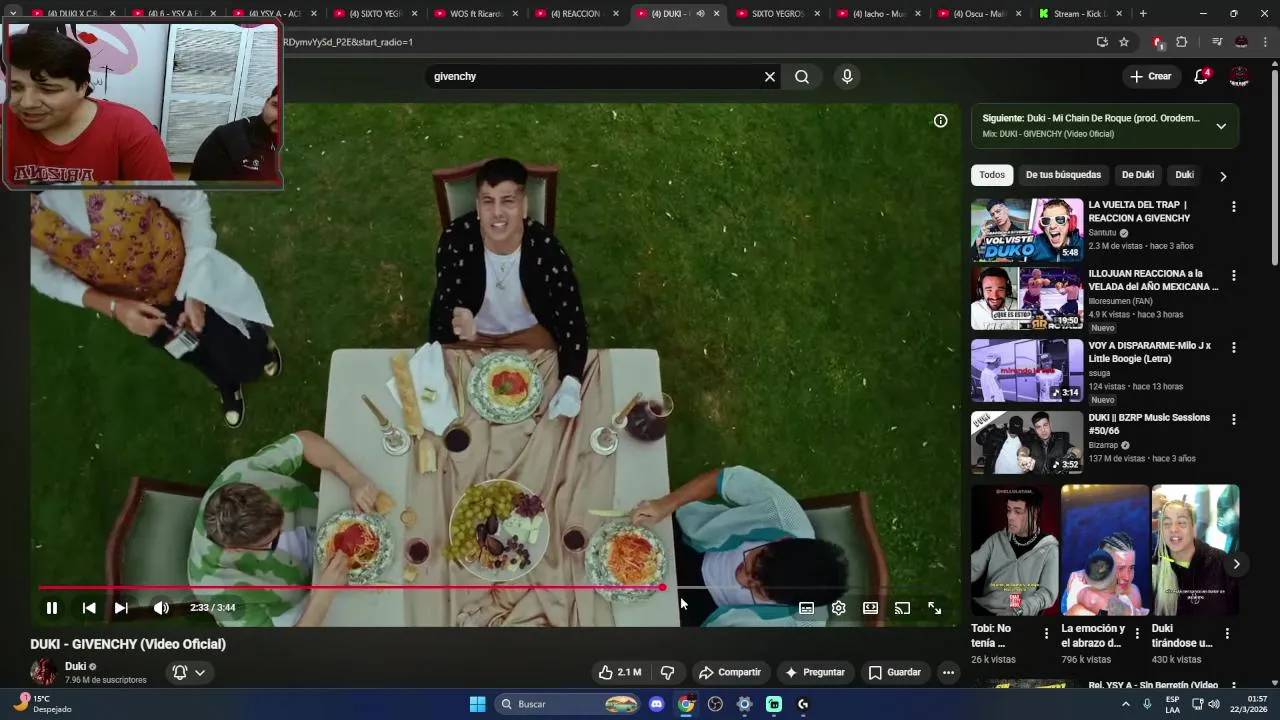The width and height of the screenshot is (1280, 720).
Task: Switch to the REACCION tab
Action: 578,14
